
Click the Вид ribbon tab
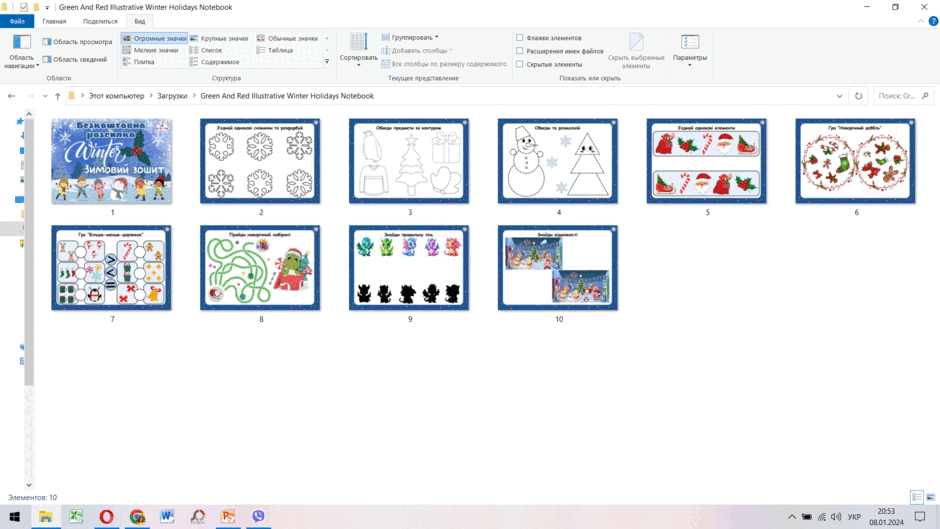point(140,21)
